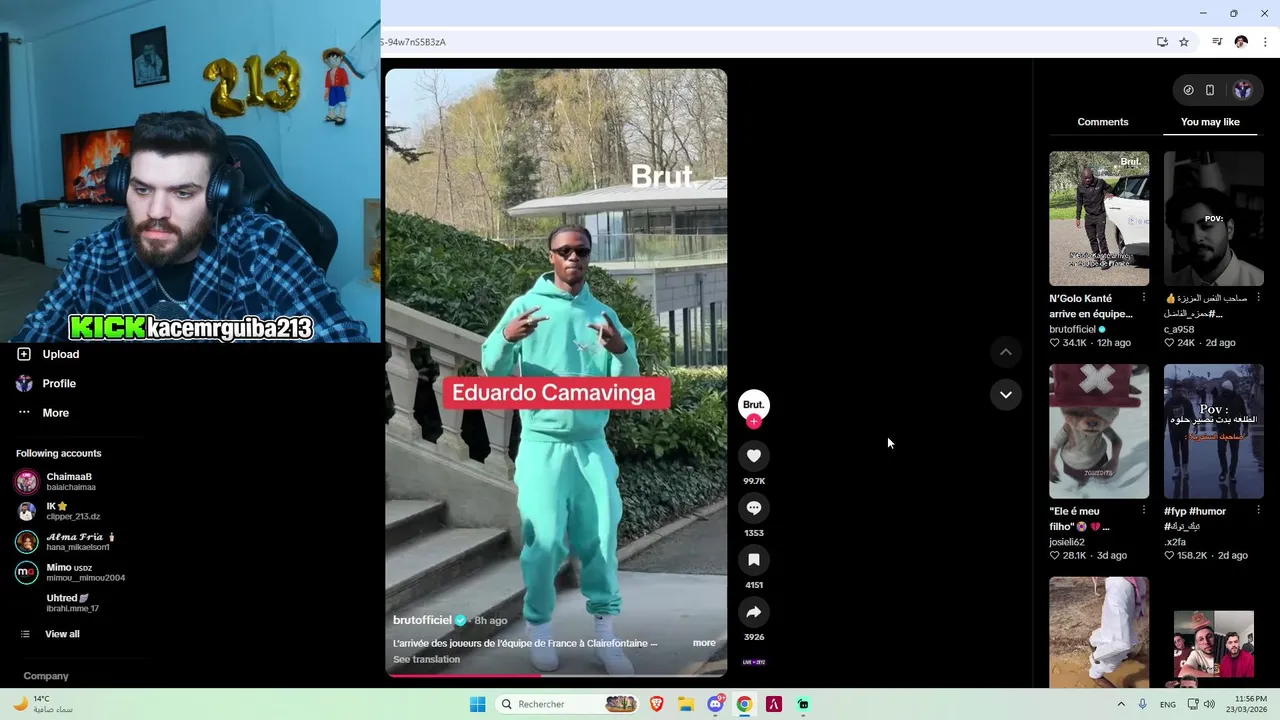Image resolution: width=1280 pixels, height=720 pixels.
Task: Click the Rechercher taskbar search box
Action: pyautogui.click(x=568, y=704)
